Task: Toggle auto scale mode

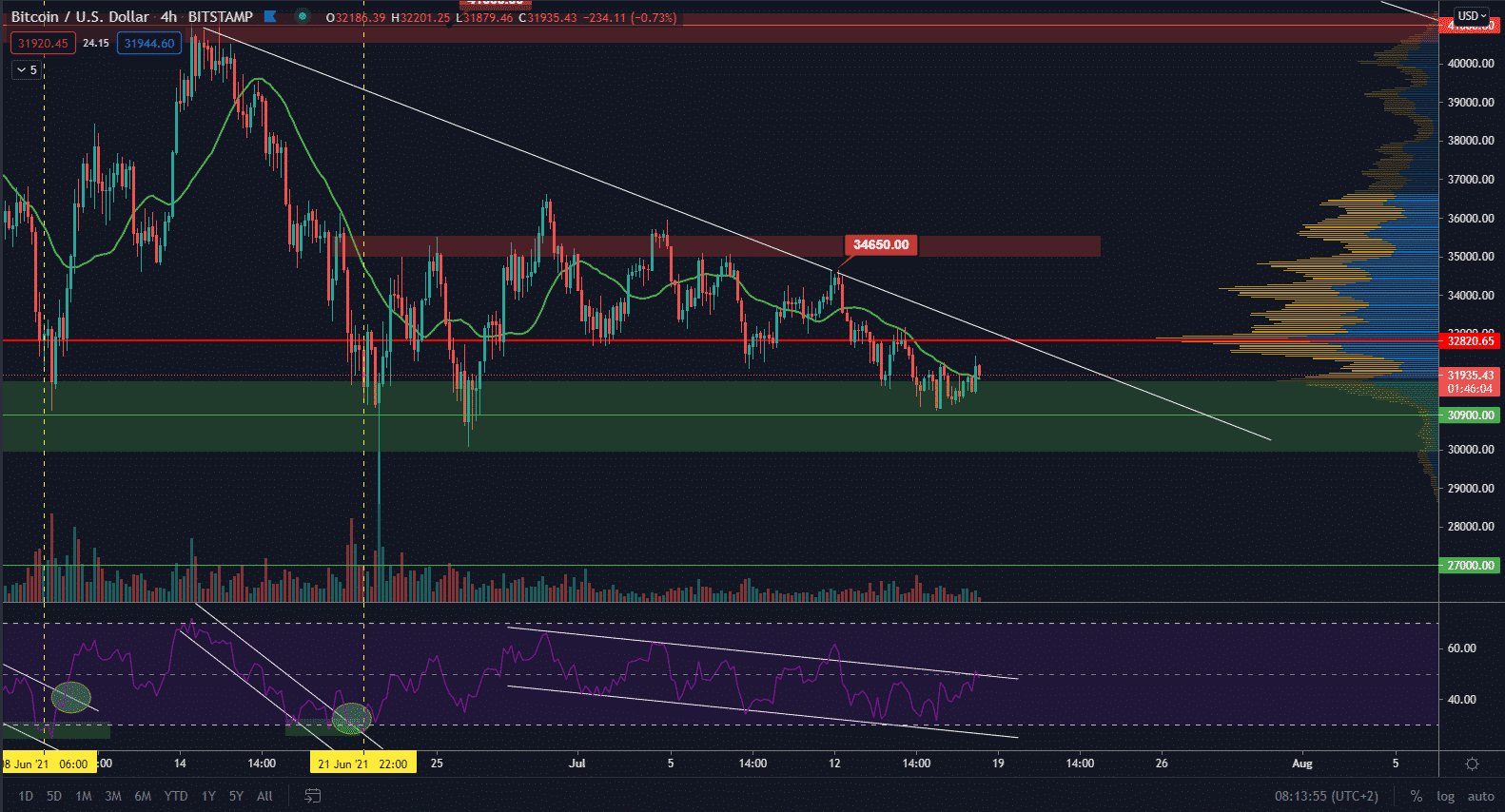Action: pyautogui.click(x=1480, y=796)
